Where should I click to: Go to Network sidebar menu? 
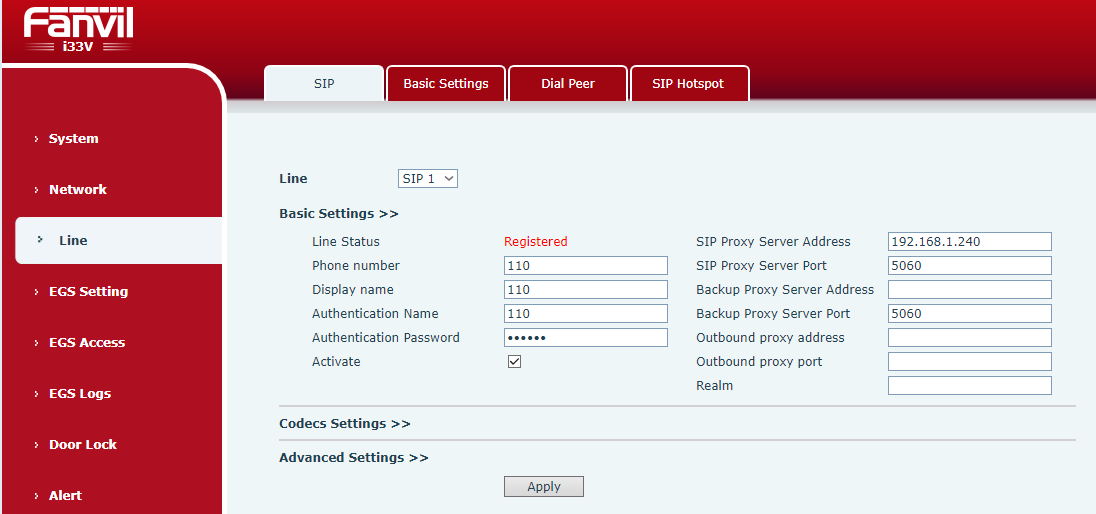[x=78, y=190]
